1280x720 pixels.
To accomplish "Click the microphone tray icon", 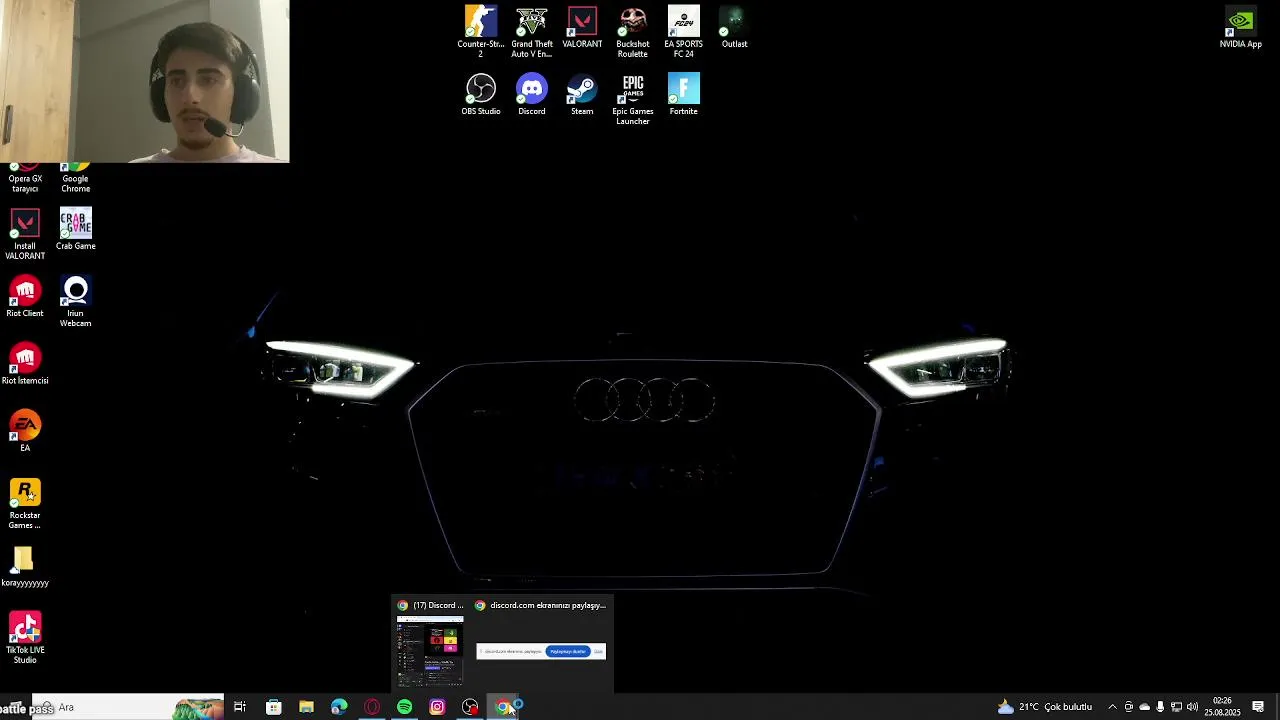I will pyautogui.click(x=1160, y=707).
